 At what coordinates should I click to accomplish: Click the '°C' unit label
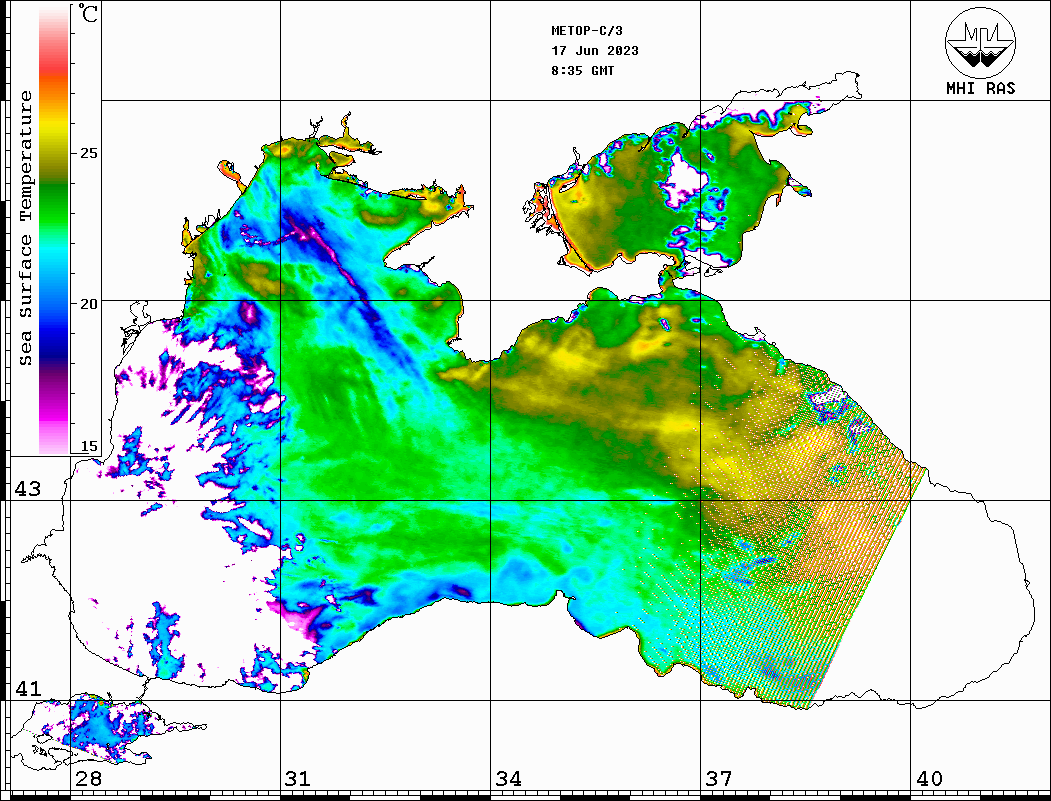click(88, 13)
